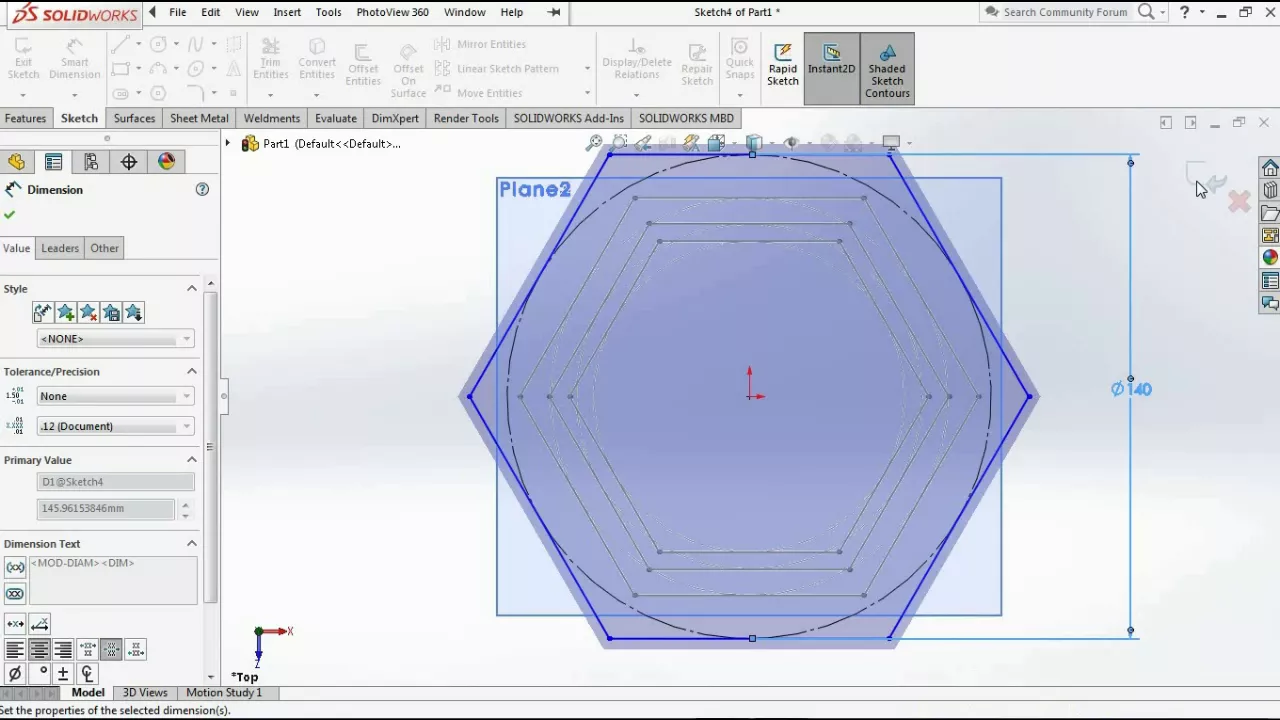Open the FeatureManager design tree tab

tap(16, 162)
